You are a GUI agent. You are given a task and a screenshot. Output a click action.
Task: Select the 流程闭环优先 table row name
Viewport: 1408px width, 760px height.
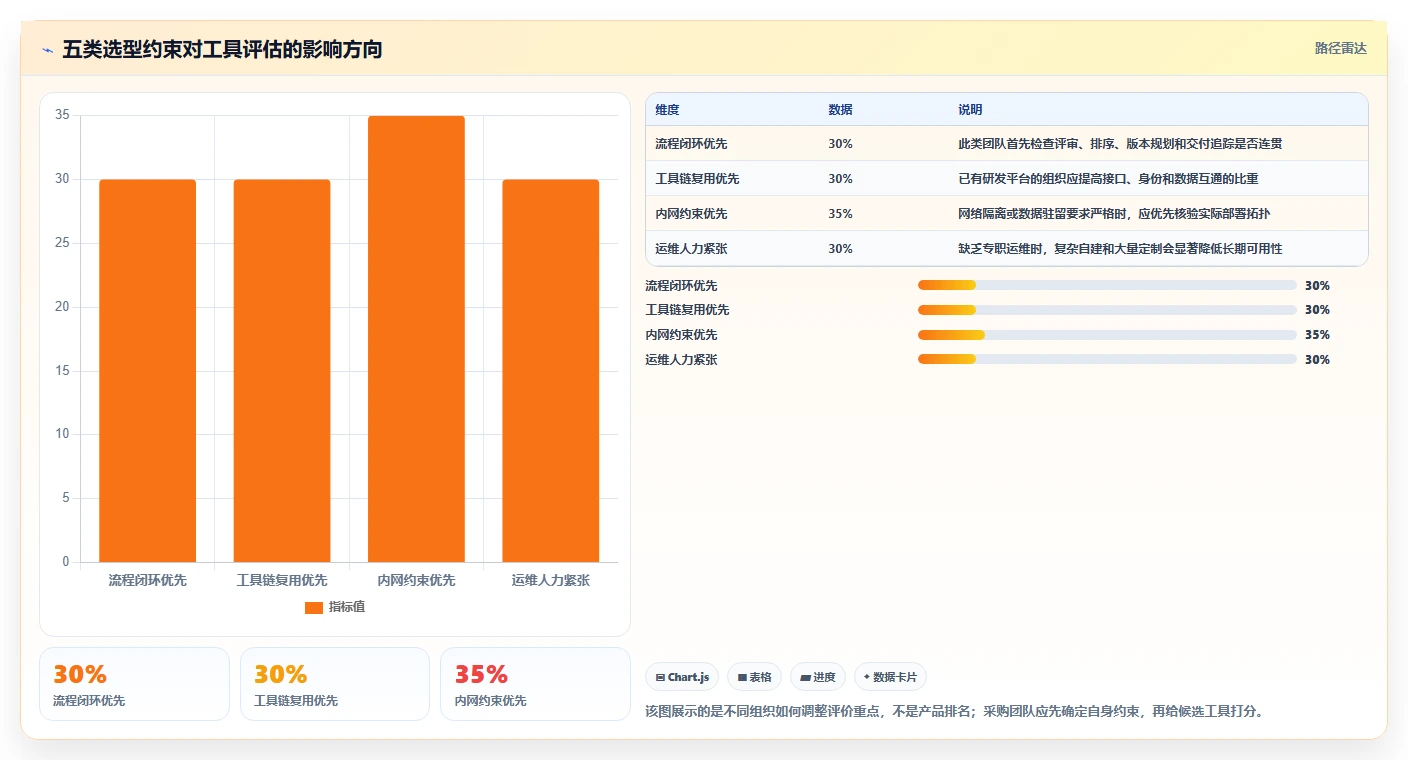pyautogui.click(x=691, y=144)
